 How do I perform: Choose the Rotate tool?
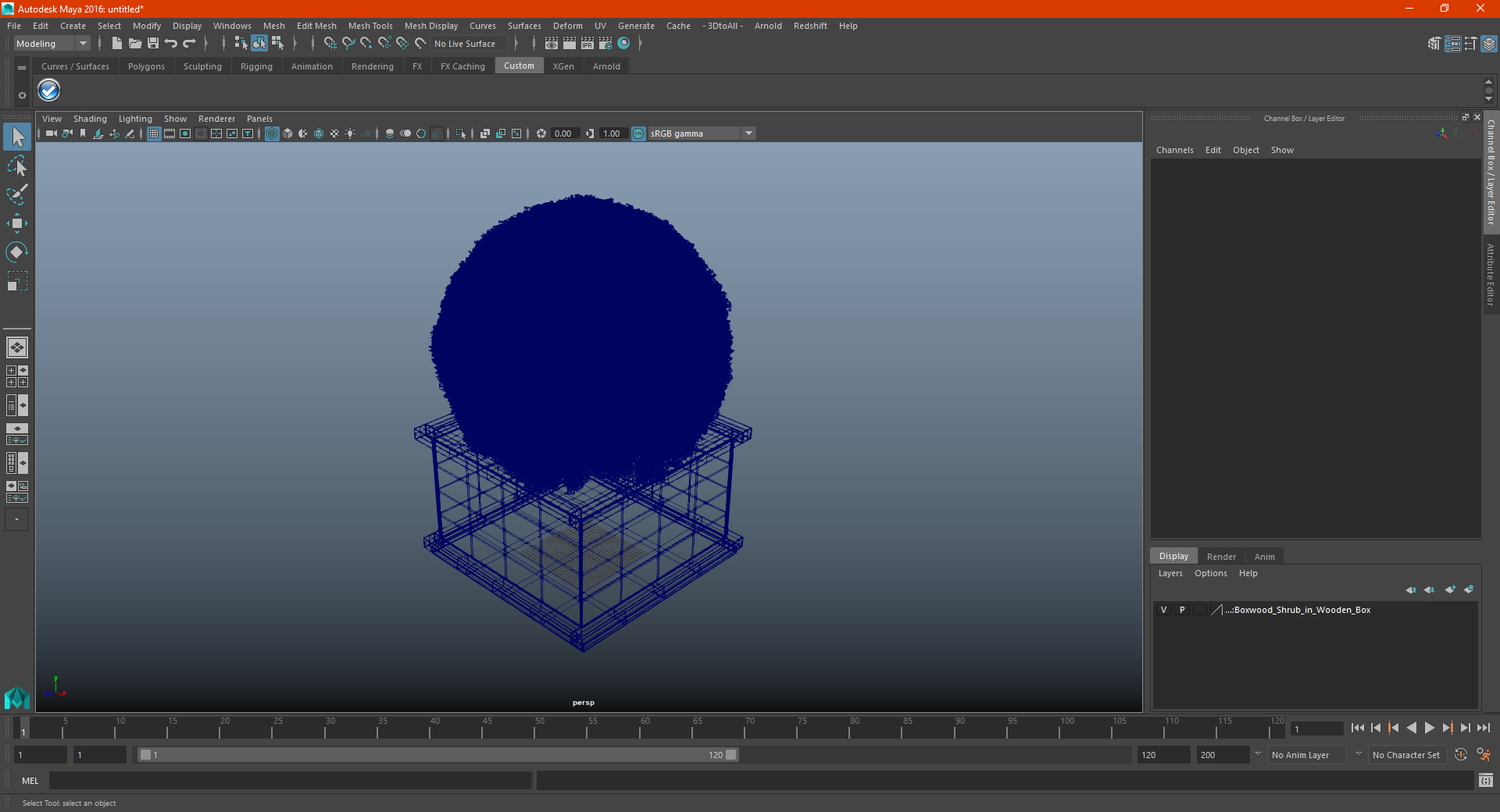click(17, 252)
